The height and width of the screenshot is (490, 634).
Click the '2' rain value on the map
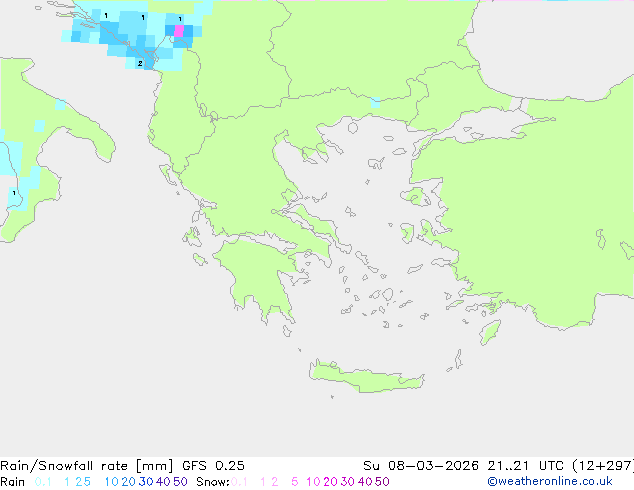[x=140, y=63]
